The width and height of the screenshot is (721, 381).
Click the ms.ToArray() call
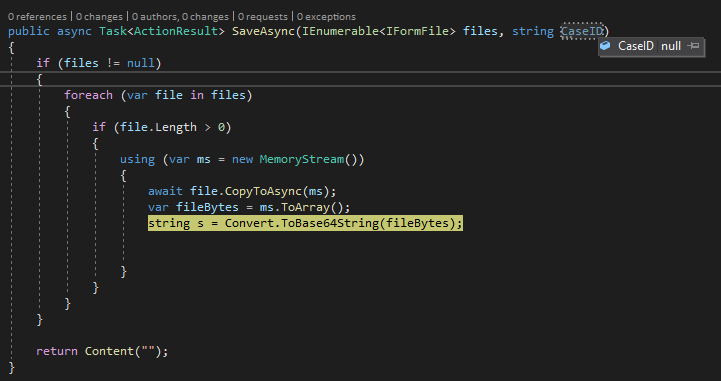tap(301, 207)
